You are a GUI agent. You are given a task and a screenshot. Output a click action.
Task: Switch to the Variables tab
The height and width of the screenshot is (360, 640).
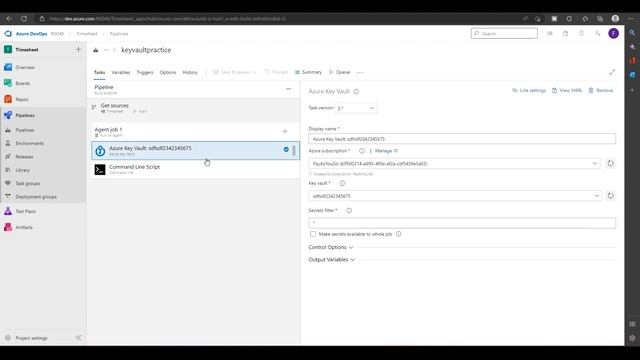point(120,72)
